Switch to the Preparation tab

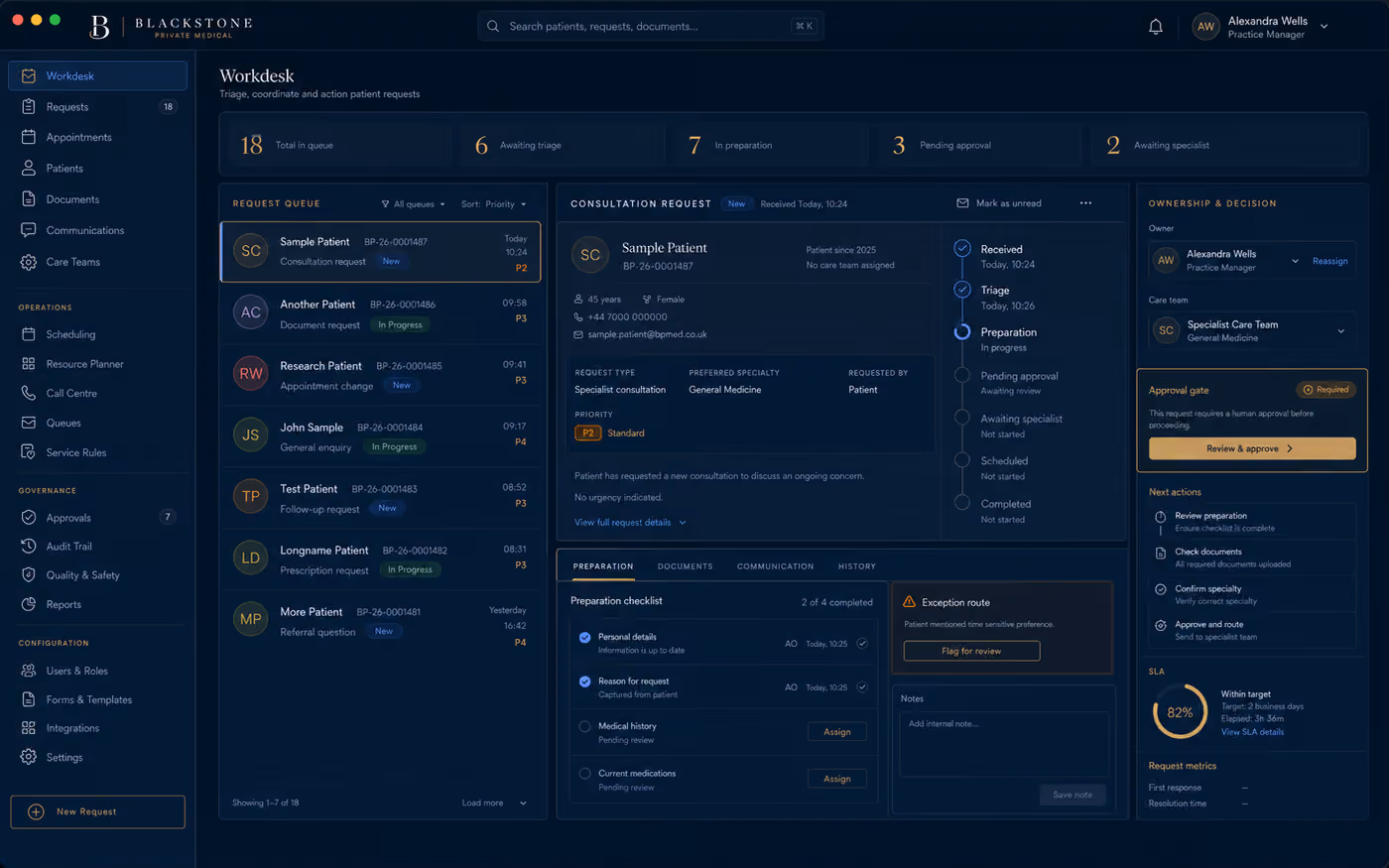click(602, 566)
